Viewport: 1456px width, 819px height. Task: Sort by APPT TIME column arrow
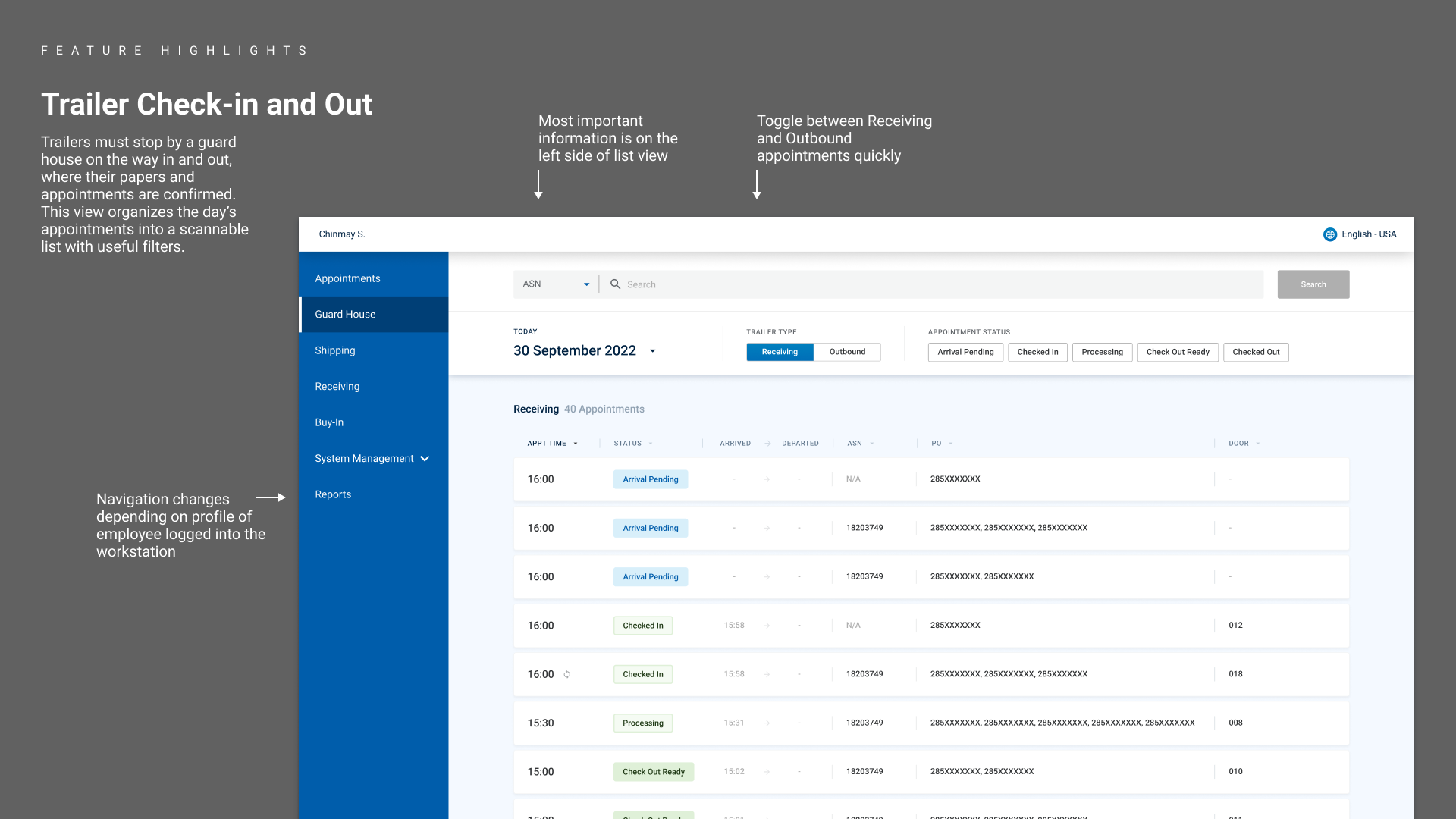click(x=576, y=444)
